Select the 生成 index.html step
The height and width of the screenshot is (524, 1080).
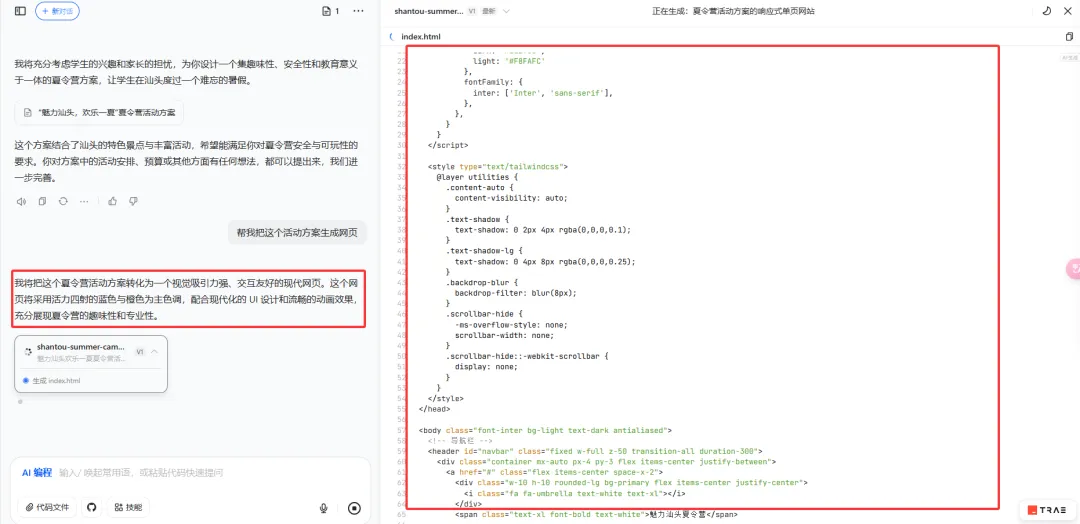pos(52,380)
